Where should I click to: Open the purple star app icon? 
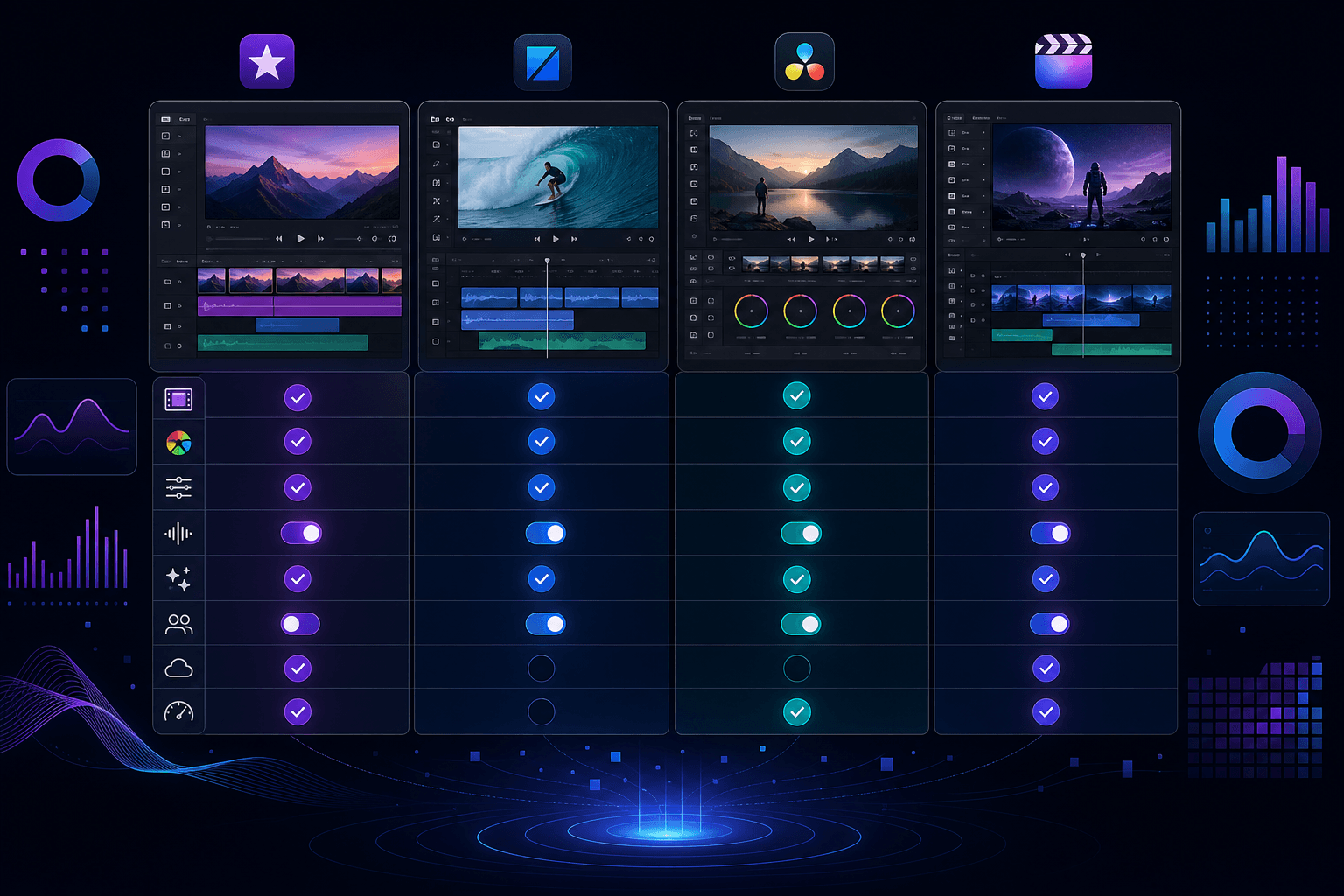(267, 62)
